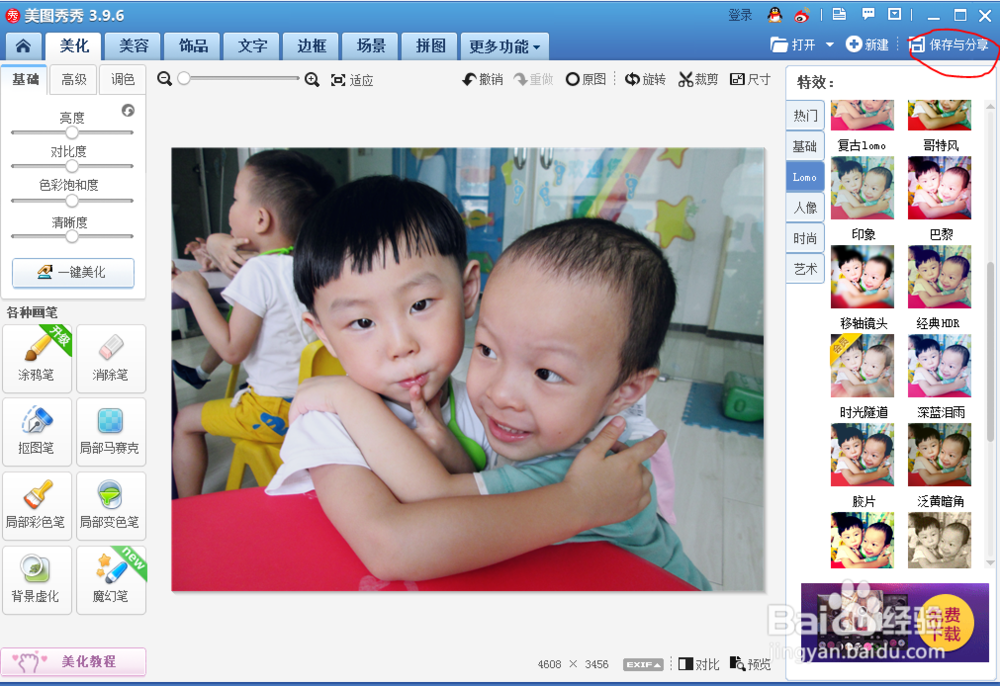Click the zoom in magnifier icon

312,79
